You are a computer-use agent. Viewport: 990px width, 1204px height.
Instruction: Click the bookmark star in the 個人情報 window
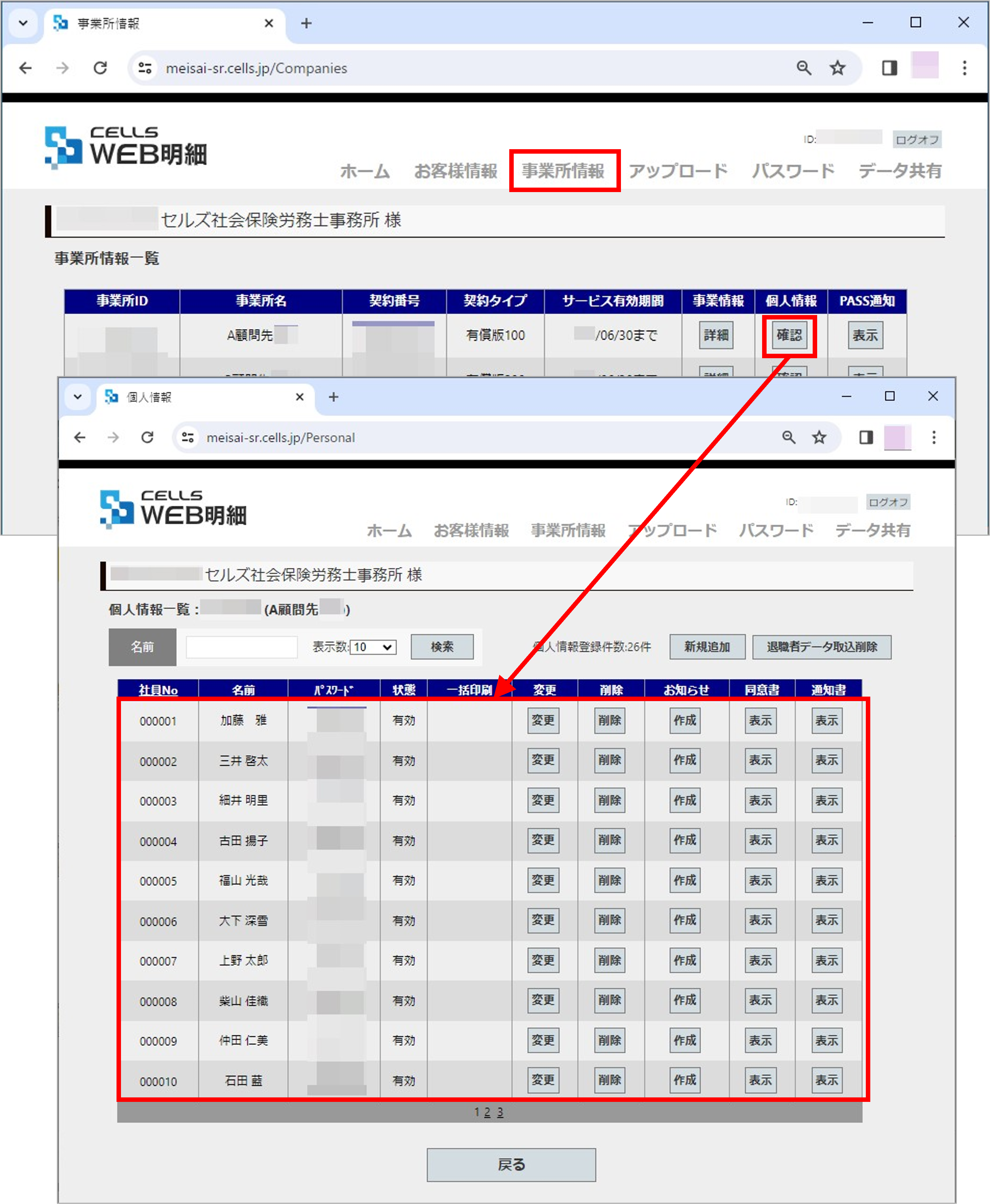[x=819, y=438]
